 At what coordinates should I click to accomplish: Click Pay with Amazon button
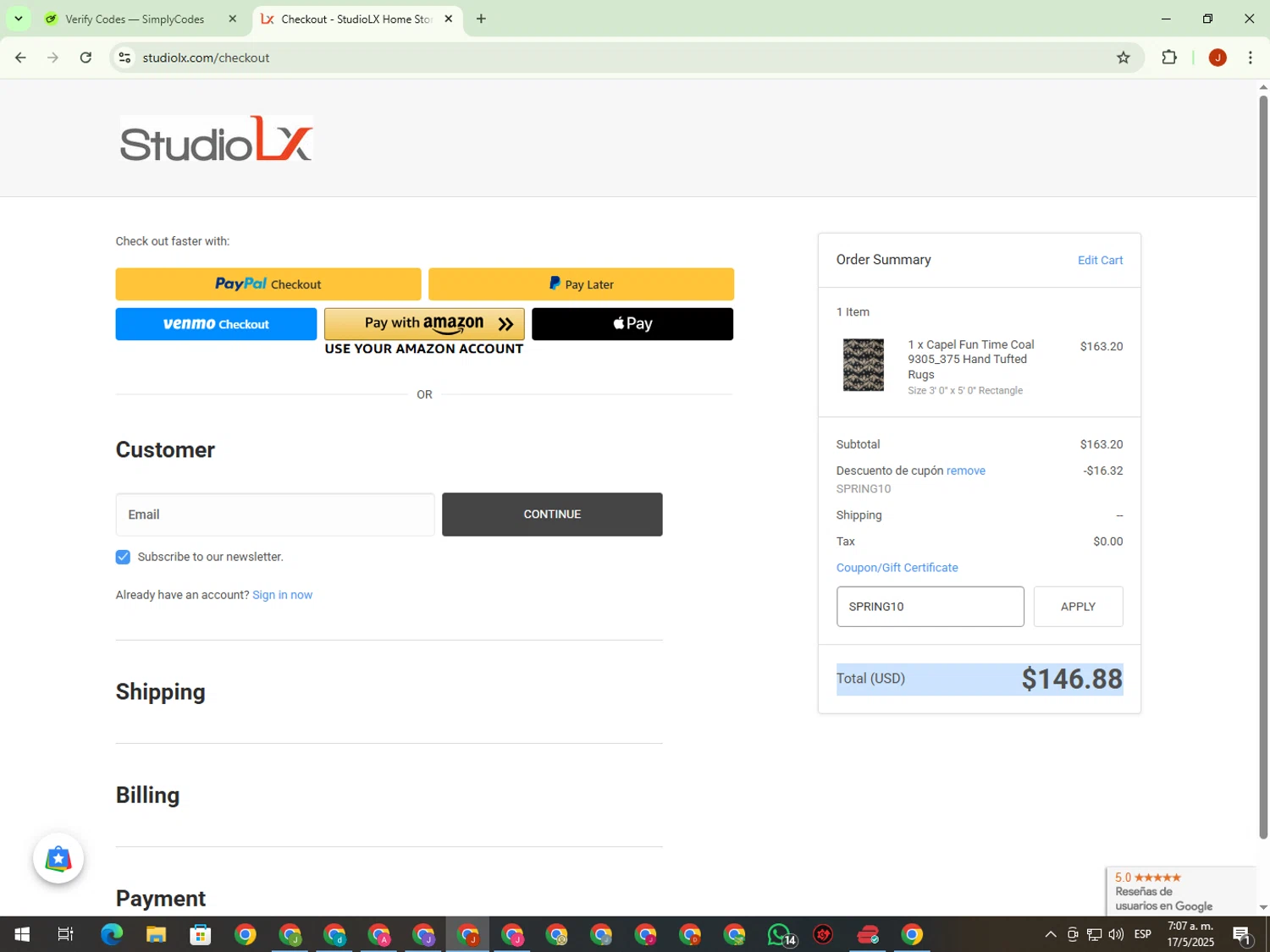coord(424,324)
